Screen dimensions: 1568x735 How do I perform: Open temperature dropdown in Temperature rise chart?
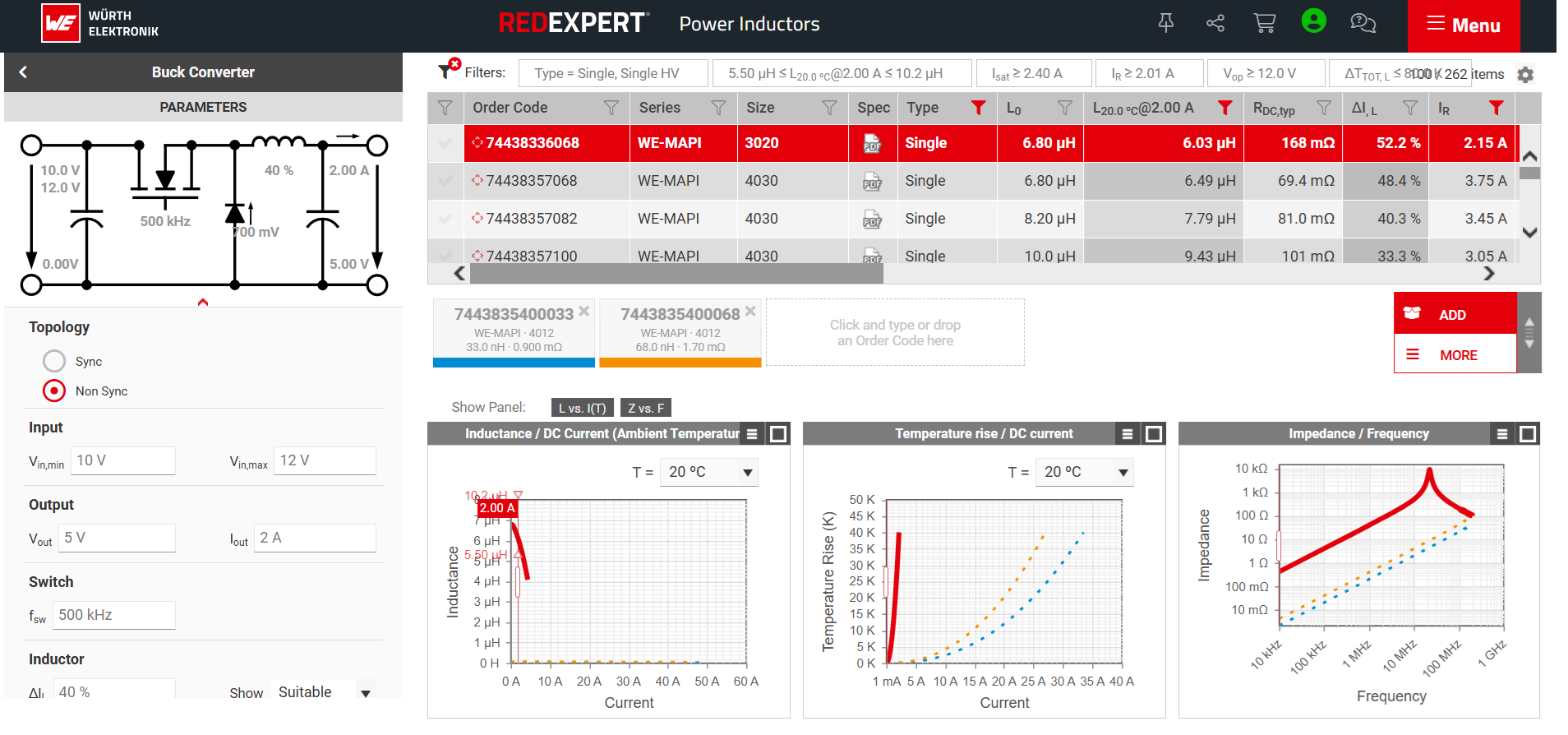click(x=1085, y=472)
